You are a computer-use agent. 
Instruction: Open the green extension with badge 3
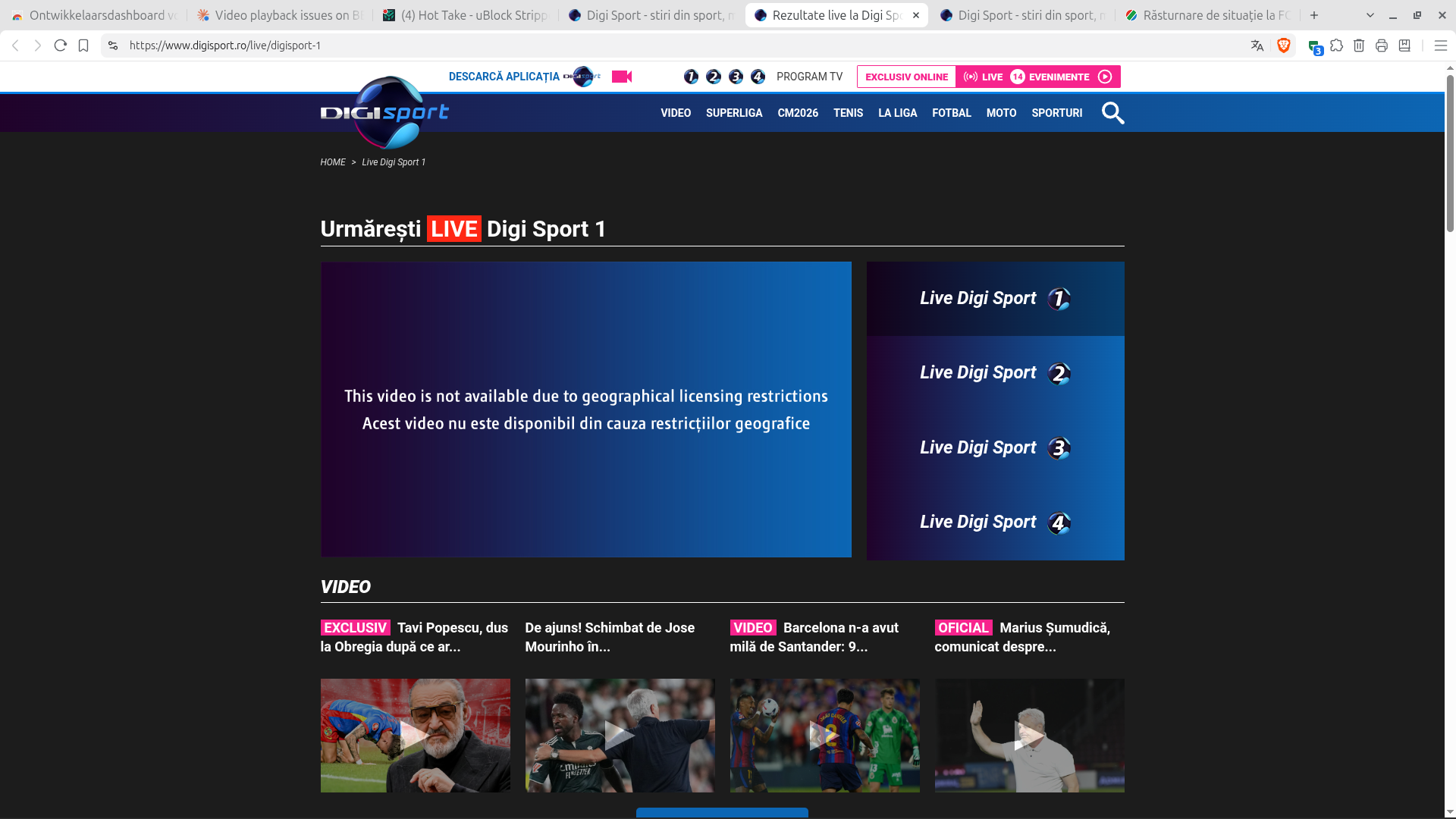coord(1315,47)
